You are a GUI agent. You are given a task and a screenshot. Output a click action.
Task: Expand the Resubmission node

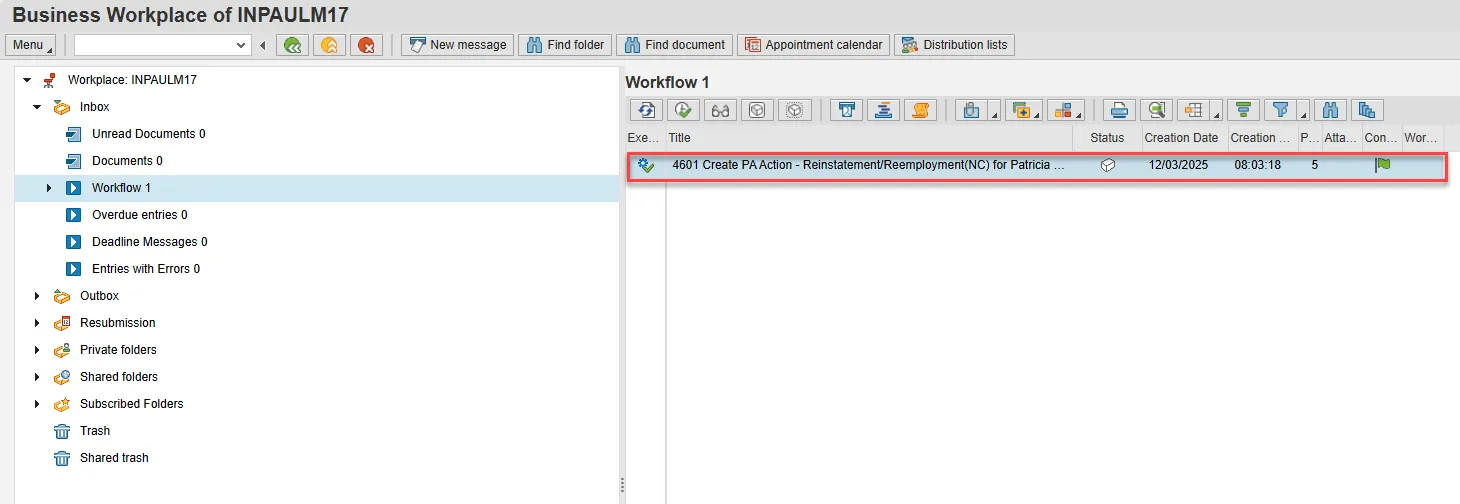point(38,323)
